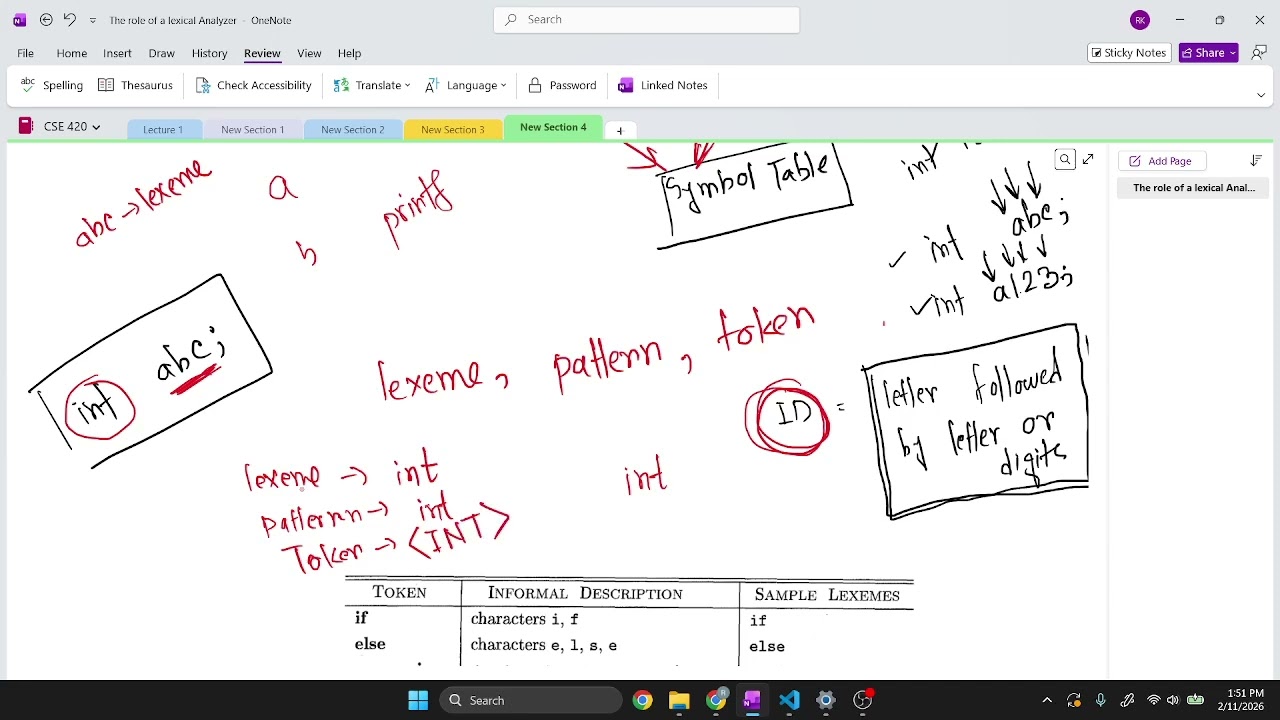Open File Explorer from the taskbar

pos(679,700)
